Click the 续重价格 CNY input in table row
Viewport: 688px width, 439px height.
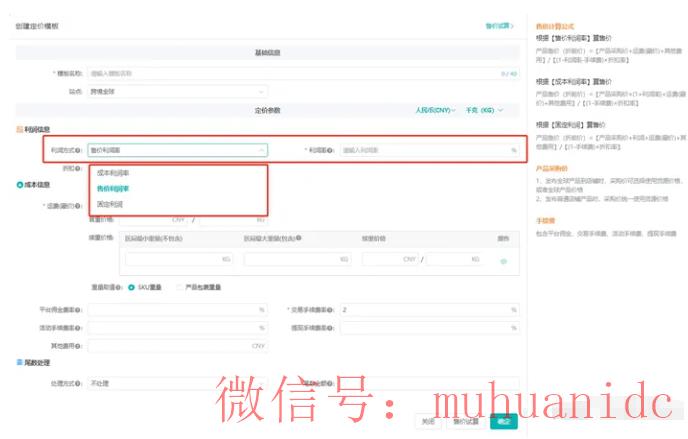390,259
